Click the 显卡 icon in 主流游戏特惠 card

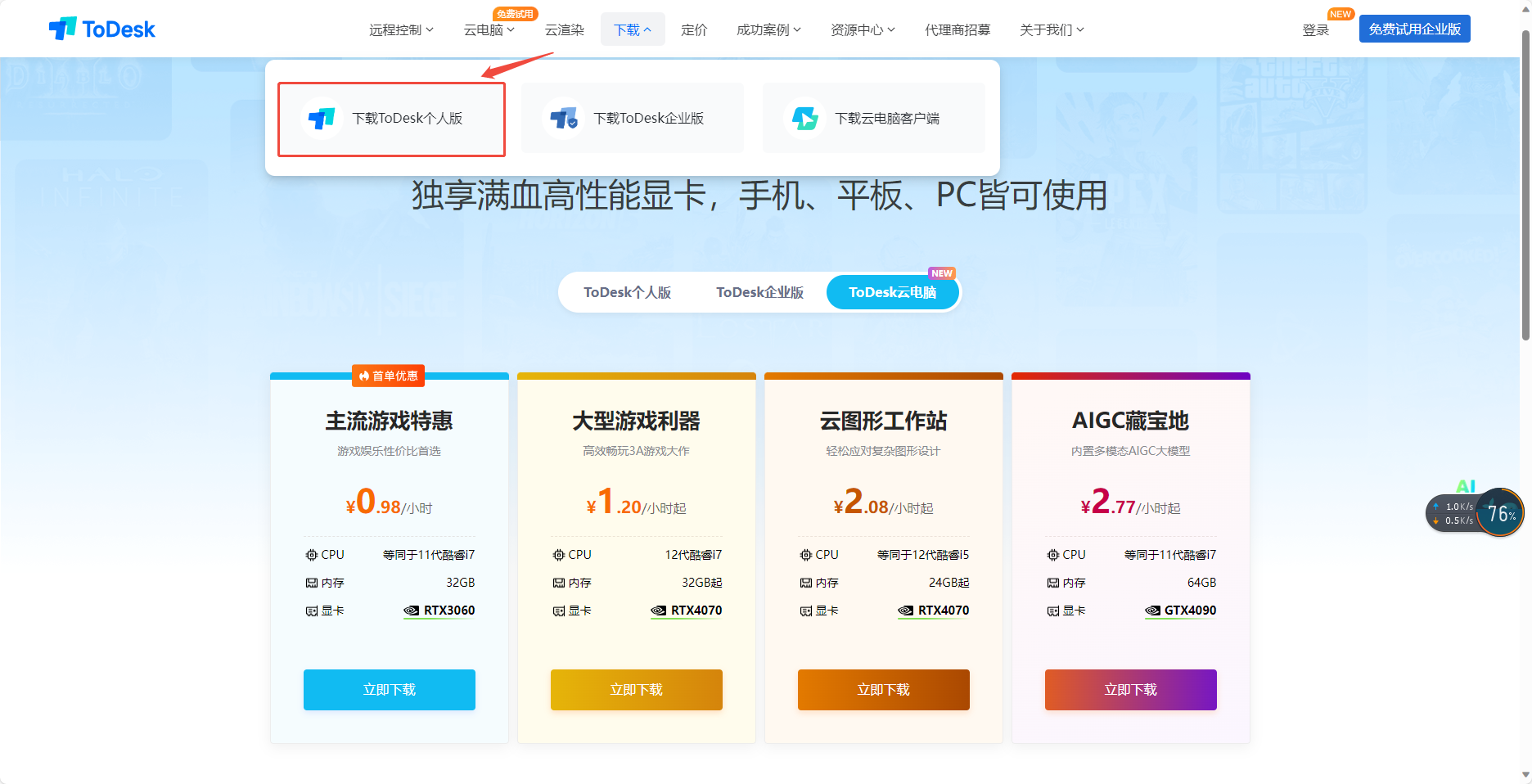tap(311, 611)
